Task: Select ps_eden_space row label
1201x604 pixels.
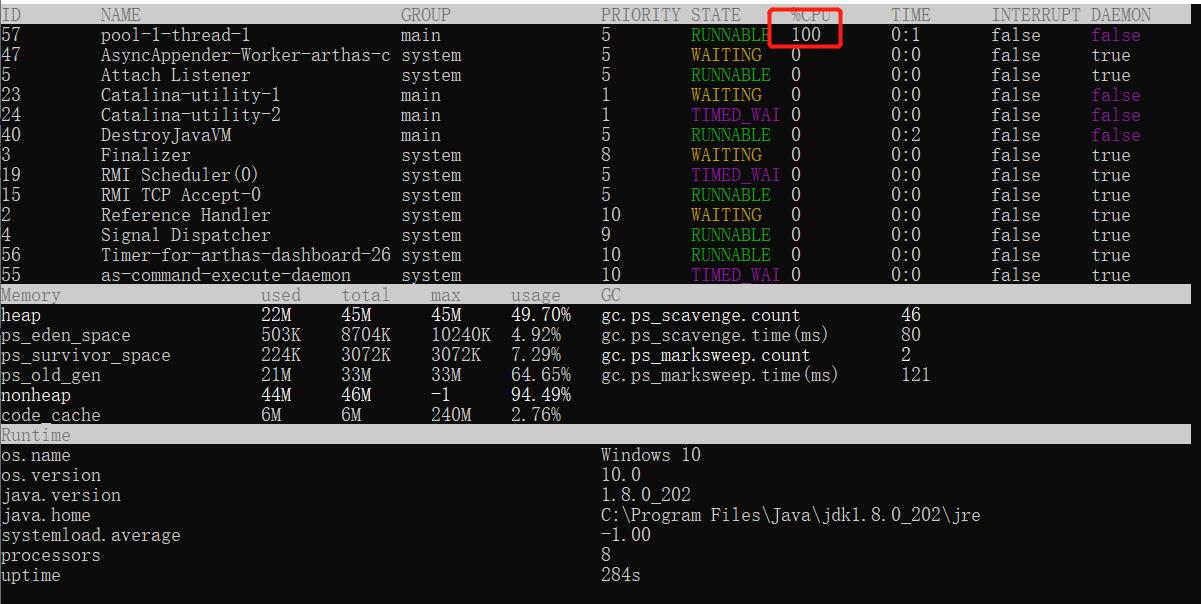Action: [x=66, y=335]
